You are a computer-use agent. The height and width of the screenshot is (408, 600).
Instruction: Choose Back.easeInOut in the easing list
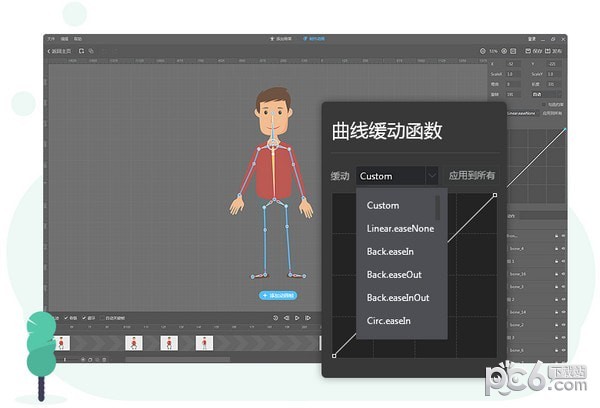pos(397,298)
